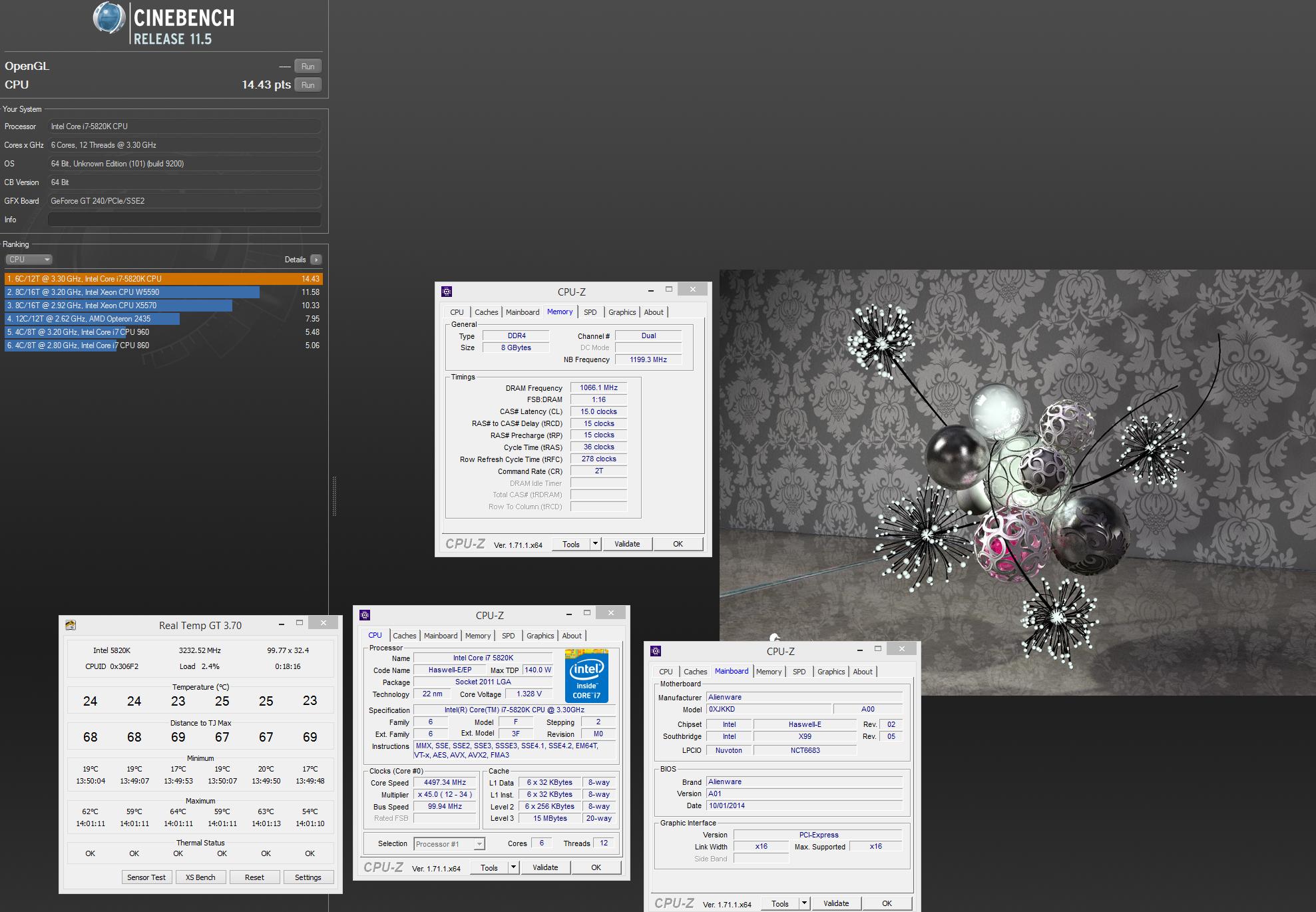
Task: Minimize the CPU-Z CPU window
Action: tap(568, 613)
